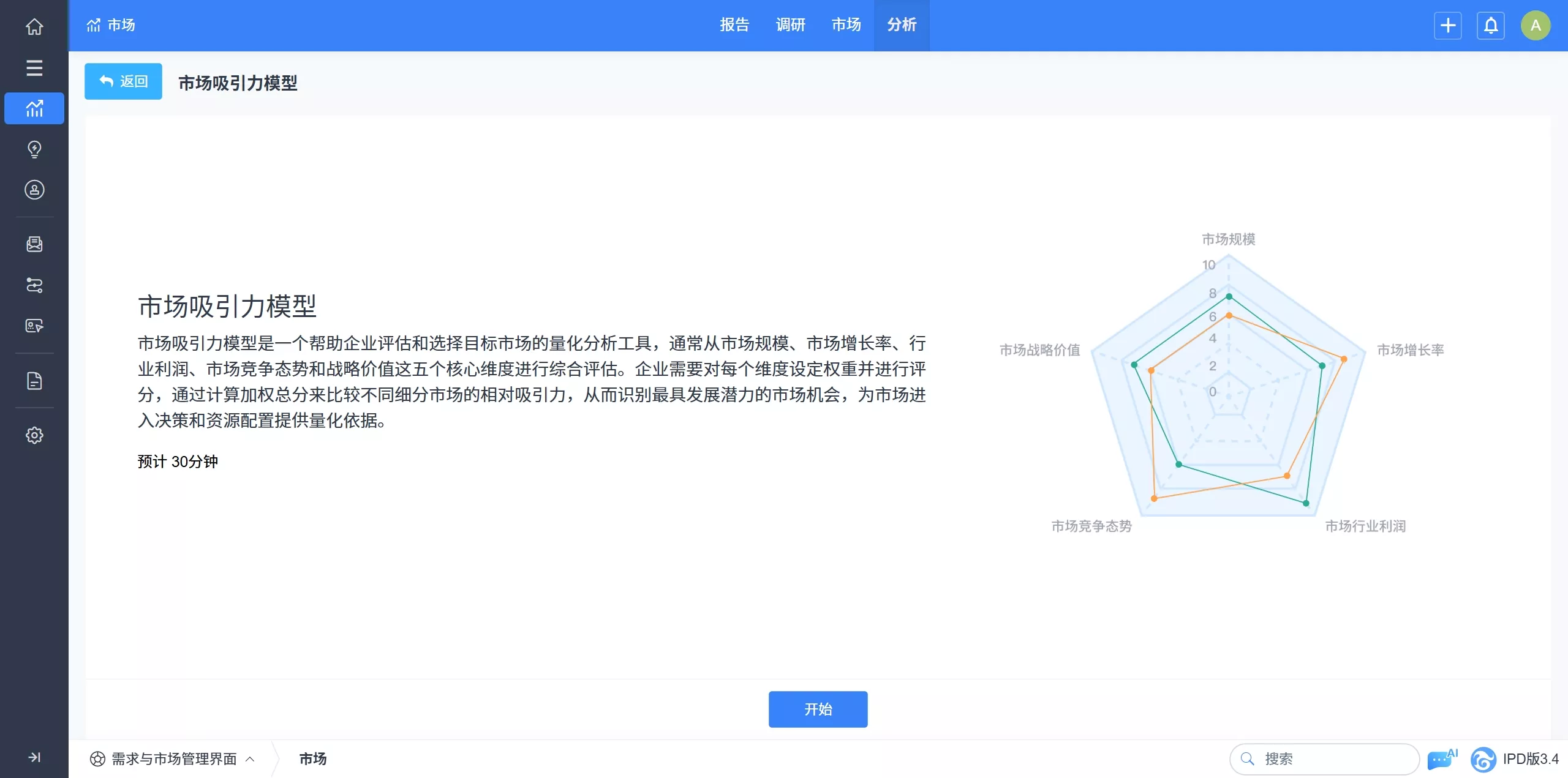Click the plus add icon in header

(1448, 26)
